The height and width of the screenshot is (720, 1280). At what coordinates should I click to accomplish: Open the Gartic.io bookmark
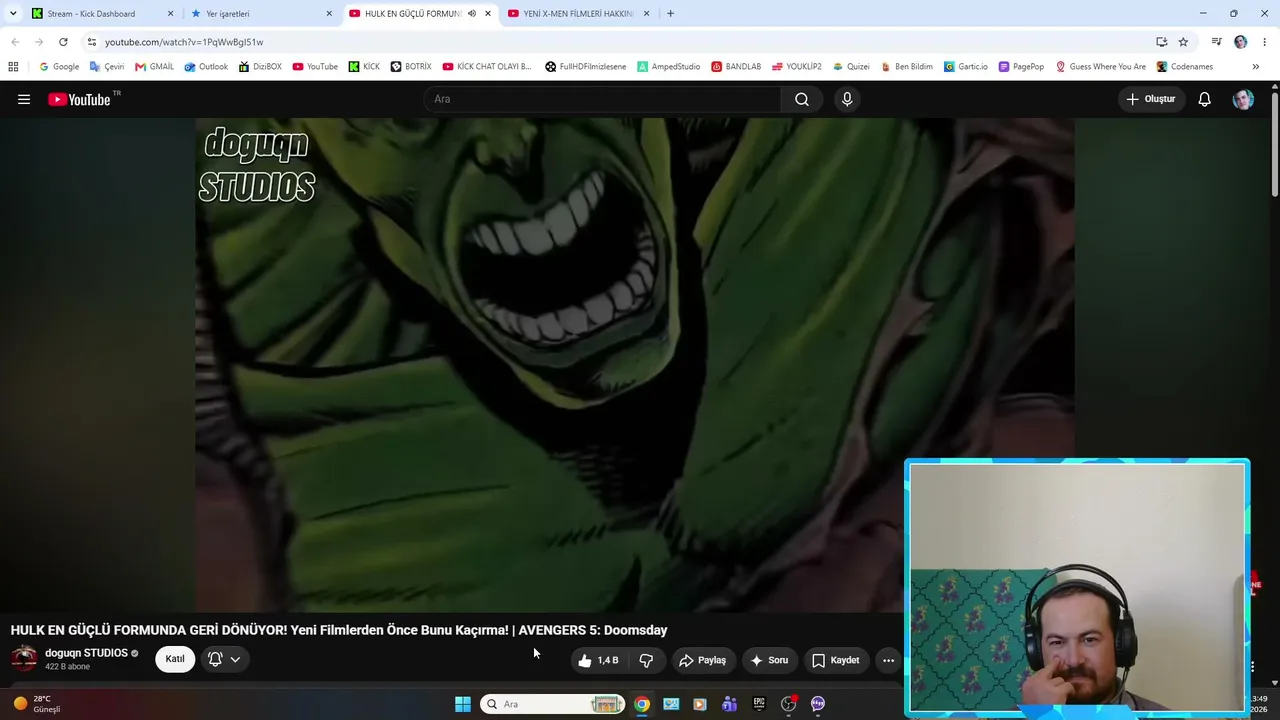[966, 67]
